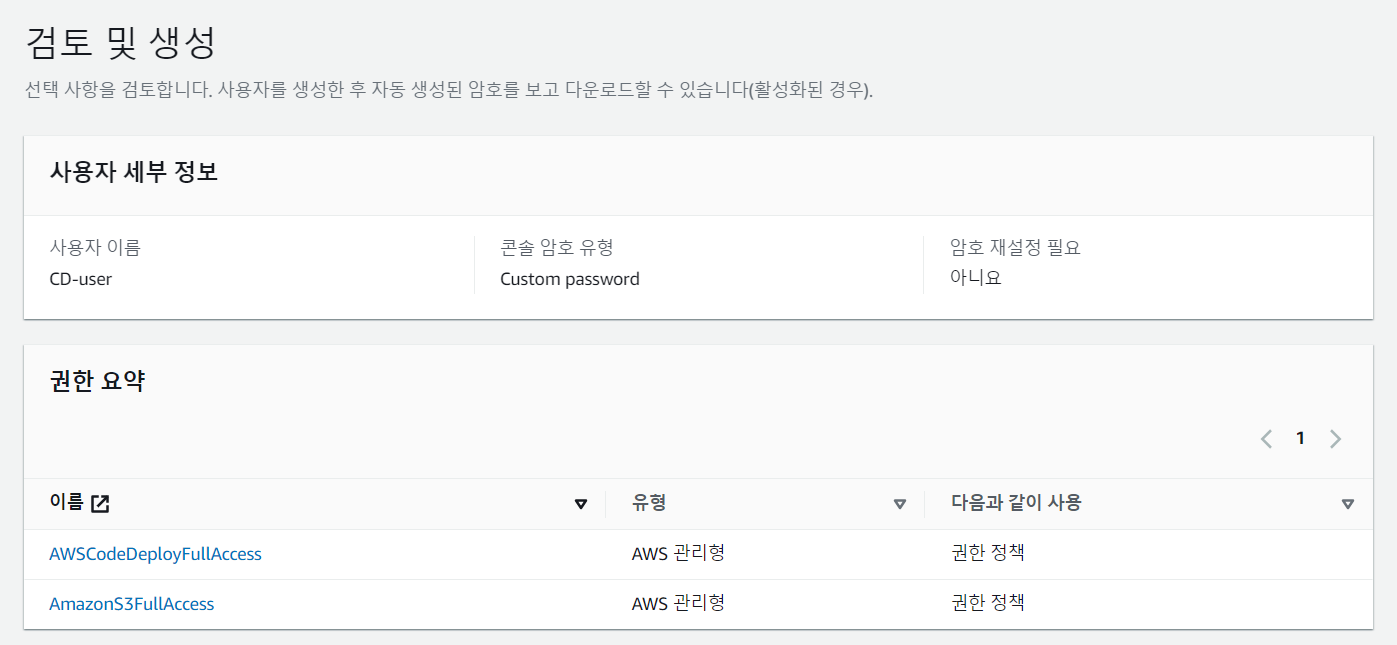
Task: Click the 이름 column header
Action: coord(66,503)
